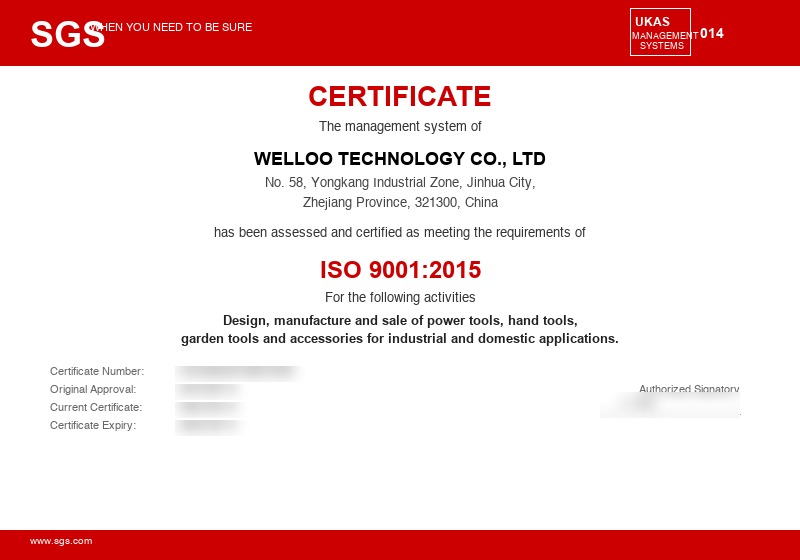Click 'garden tools and accessories' scope line
Screen dimensions: 800x560
tap(399, 338)
